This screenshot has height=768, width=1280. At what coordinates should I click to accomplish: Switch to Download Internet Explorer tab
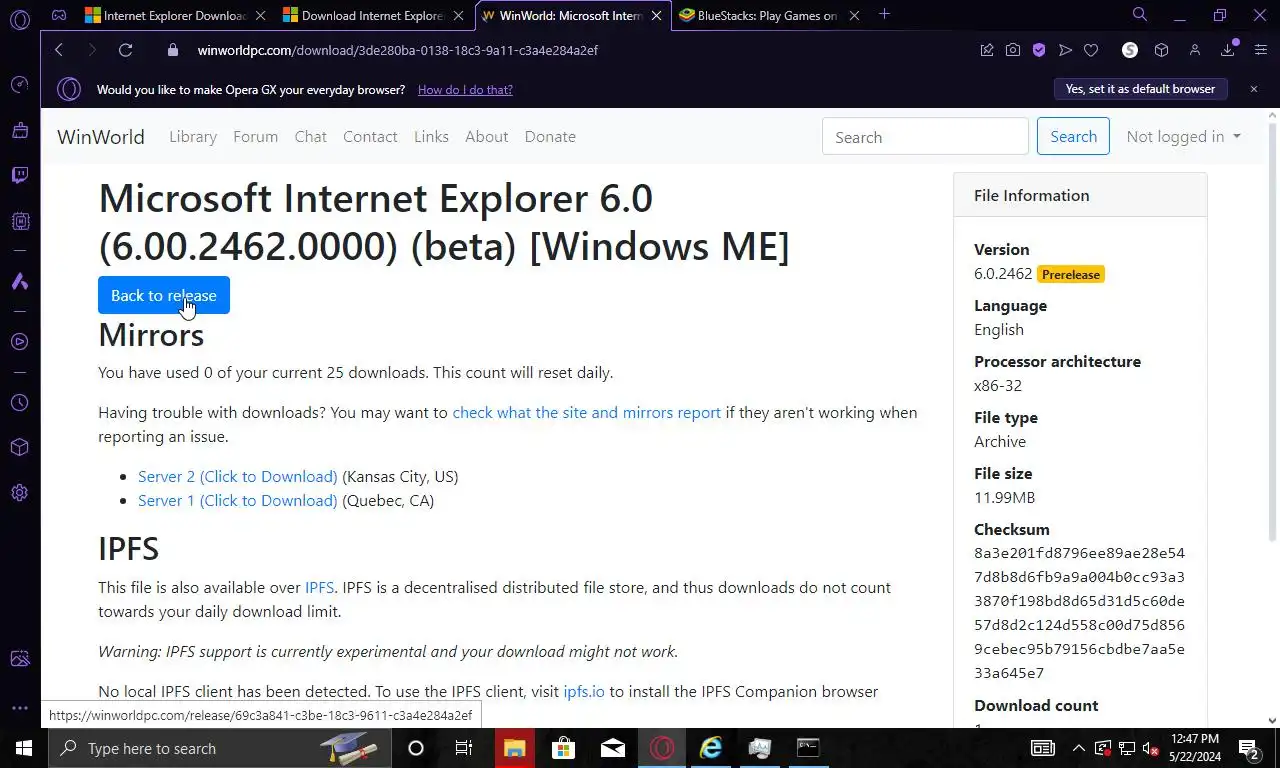tap(373, 15)
